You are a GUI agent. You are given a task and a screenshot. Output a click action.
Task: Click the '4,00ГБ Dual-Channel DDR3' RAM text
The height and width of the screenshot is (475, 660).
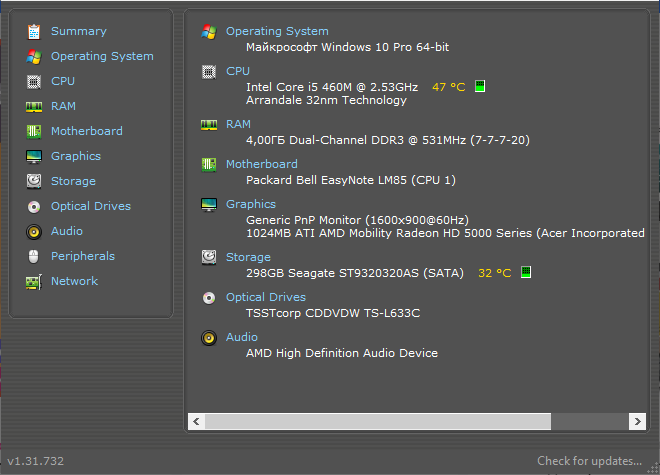point(325,140)
